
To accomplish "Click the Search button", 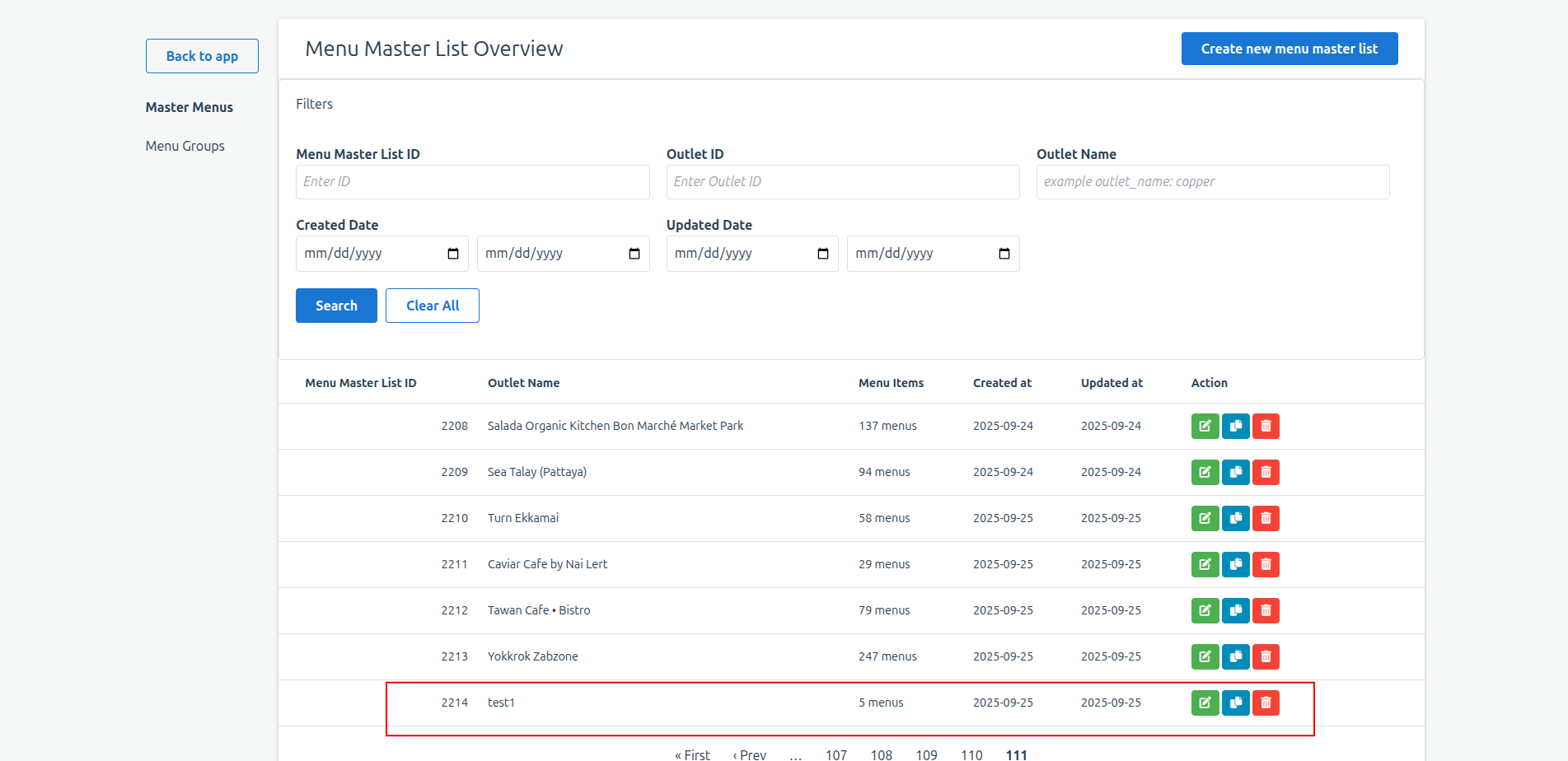I will (x=336, y=306).
